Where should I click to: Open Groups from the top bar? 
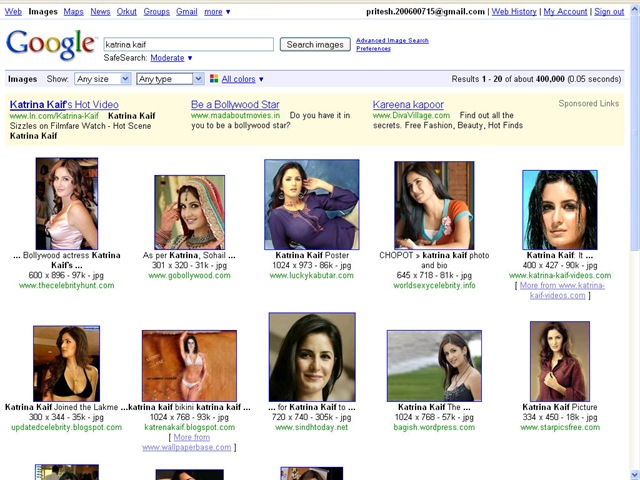coord(157,12)
